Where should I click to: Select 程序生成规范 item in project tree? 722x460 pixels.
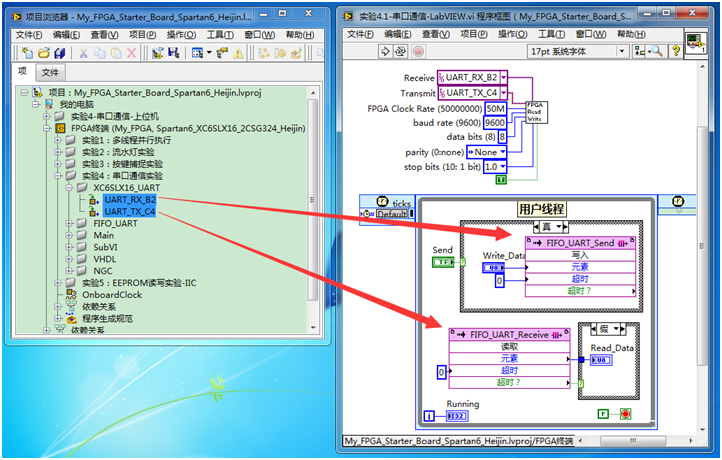coord(108,318)
